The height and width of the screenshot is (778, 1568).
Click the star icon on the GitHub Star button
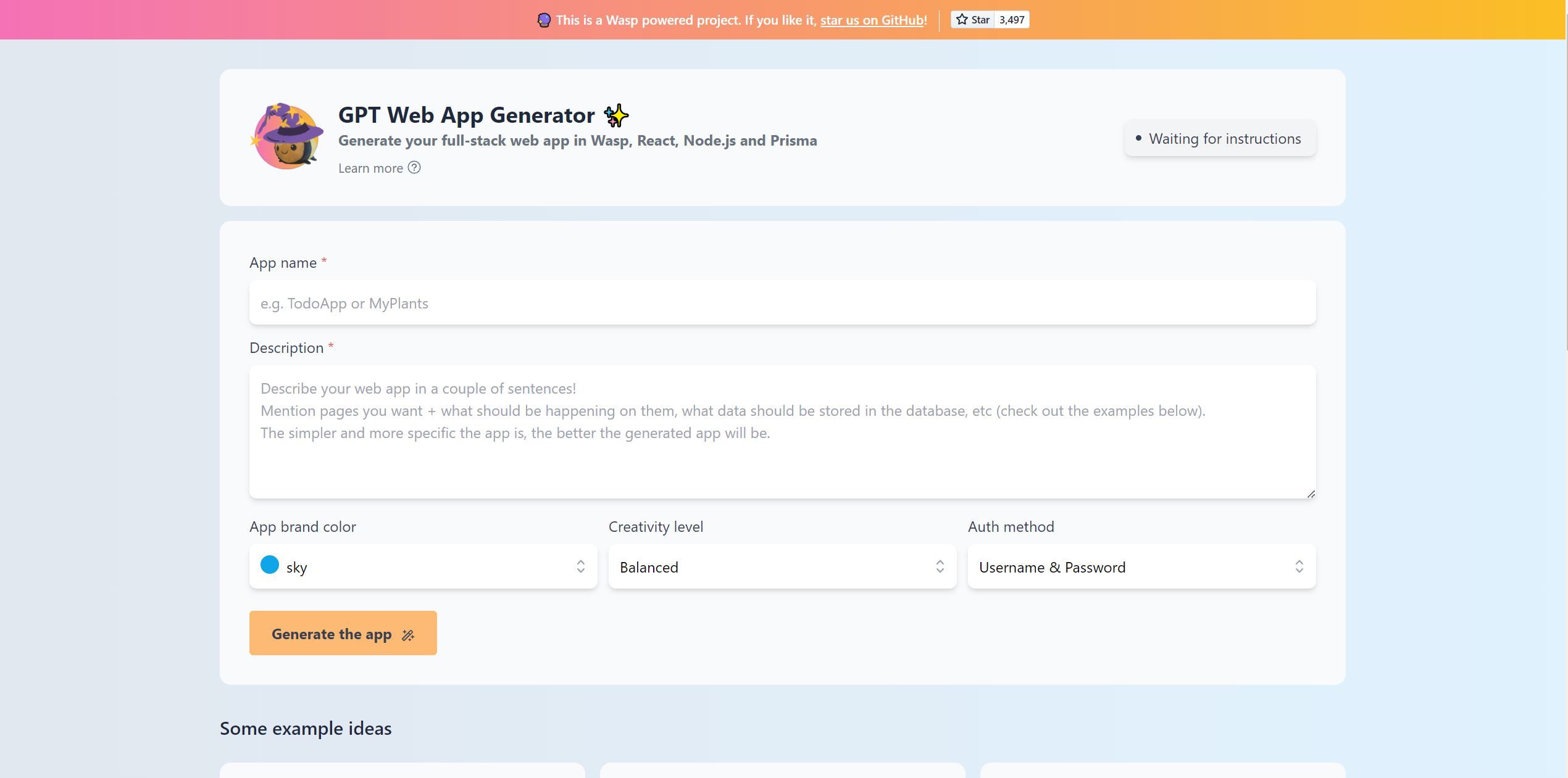click(x=961, y=19)
